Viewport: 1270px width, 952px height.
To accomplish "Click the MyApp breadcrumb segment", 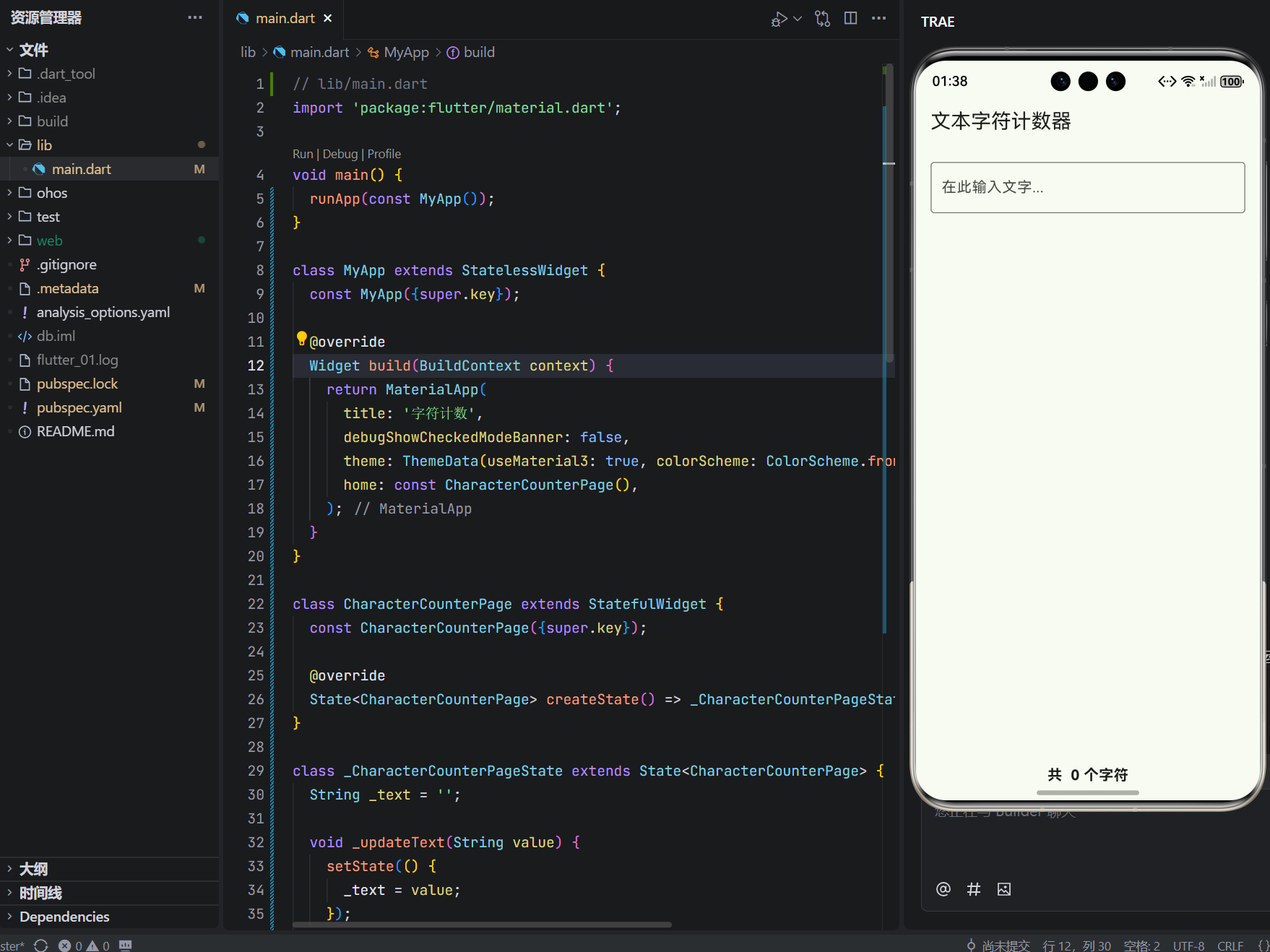I will [x=398, y=52].
